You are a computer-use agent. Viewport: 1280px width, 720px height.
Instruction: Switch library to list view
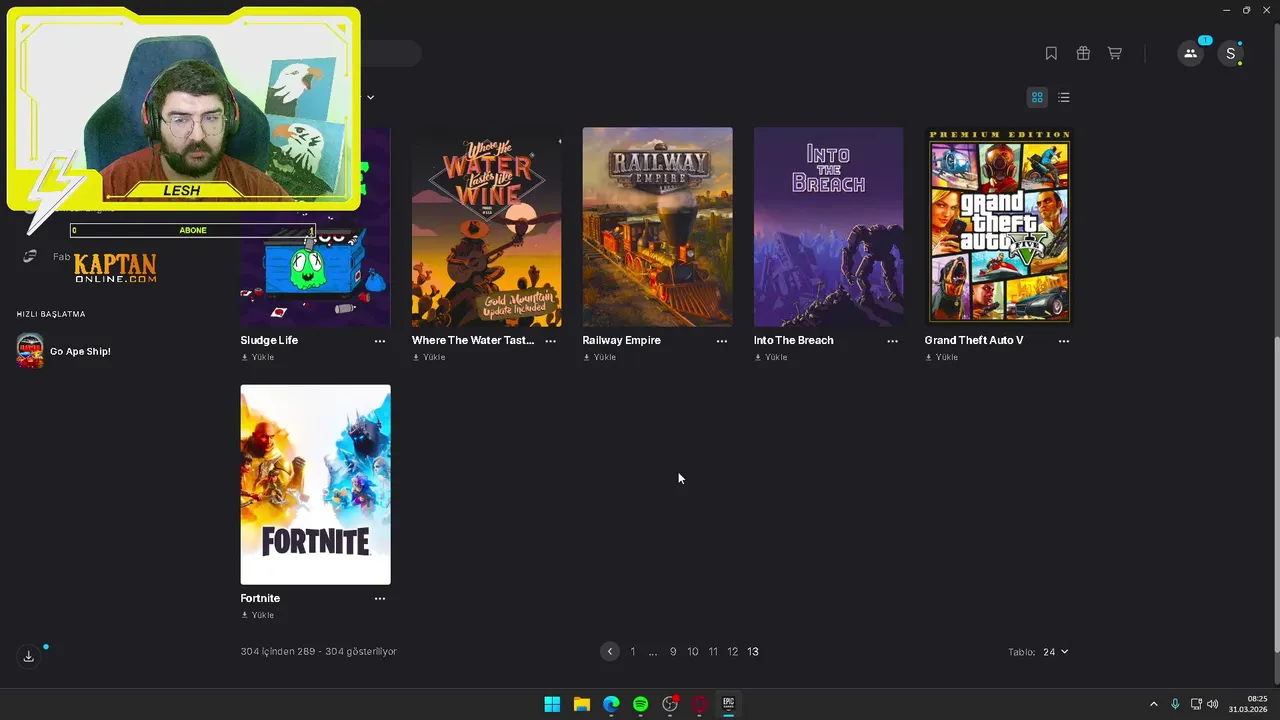[x=1064, y=97]
